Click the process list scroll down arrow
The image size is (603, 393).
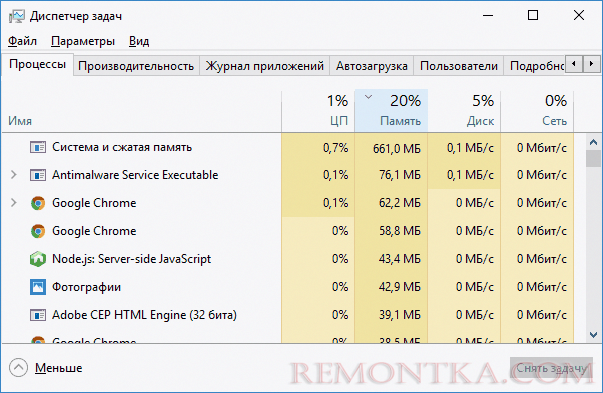pyautogui.click(x=593, y=335)
